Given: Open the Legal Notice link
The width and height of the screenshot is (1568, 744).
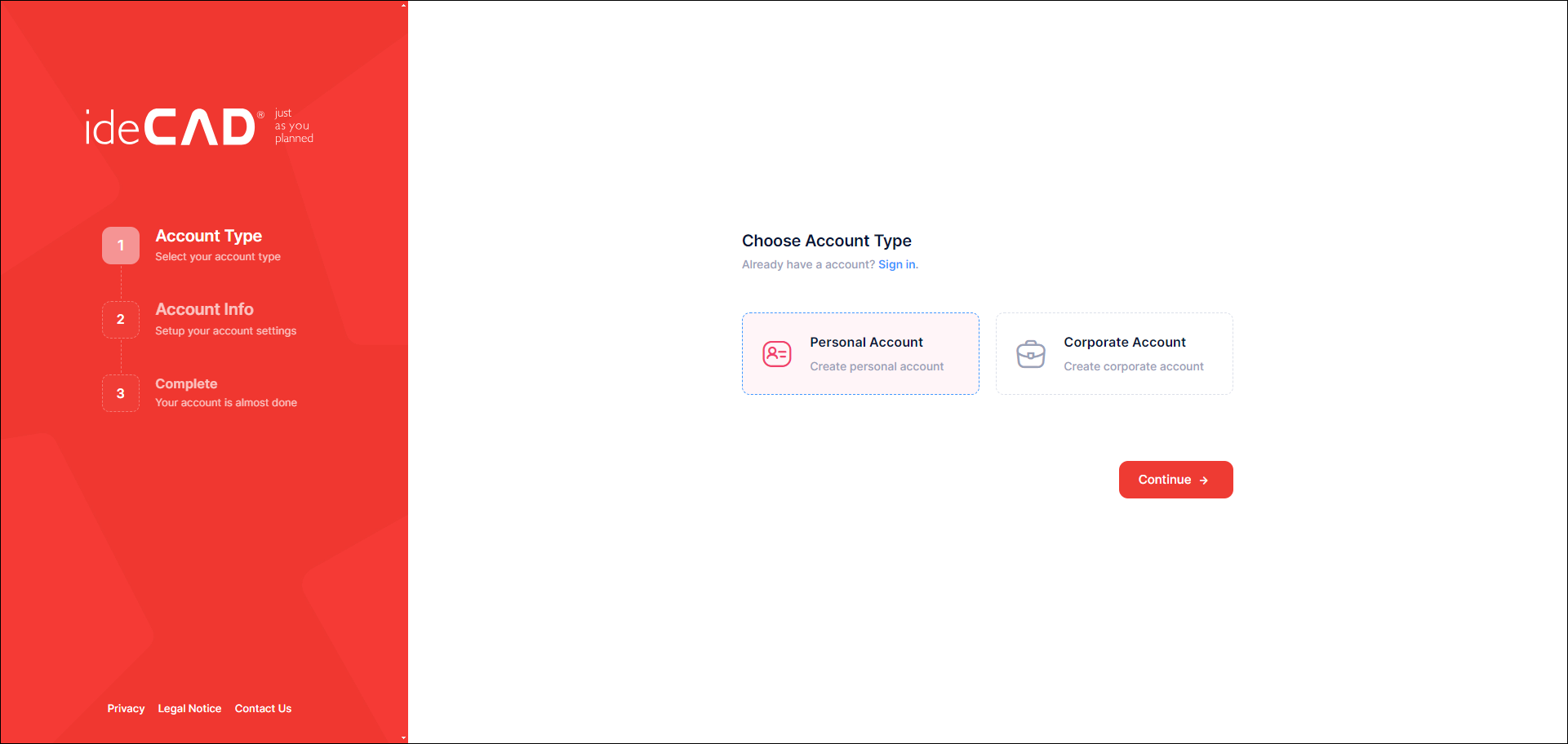Looking at the screenshot, I should (x=189, y=709).
